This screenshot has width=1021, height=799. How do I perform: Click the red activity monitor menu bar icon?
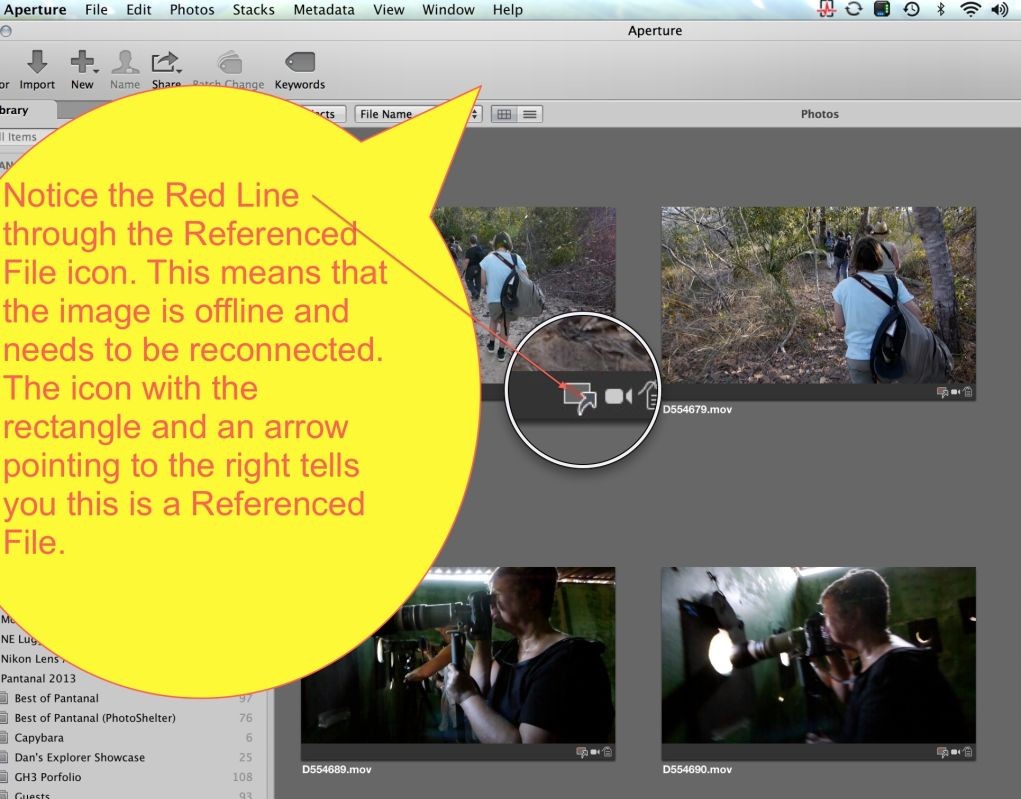[826, 9]
